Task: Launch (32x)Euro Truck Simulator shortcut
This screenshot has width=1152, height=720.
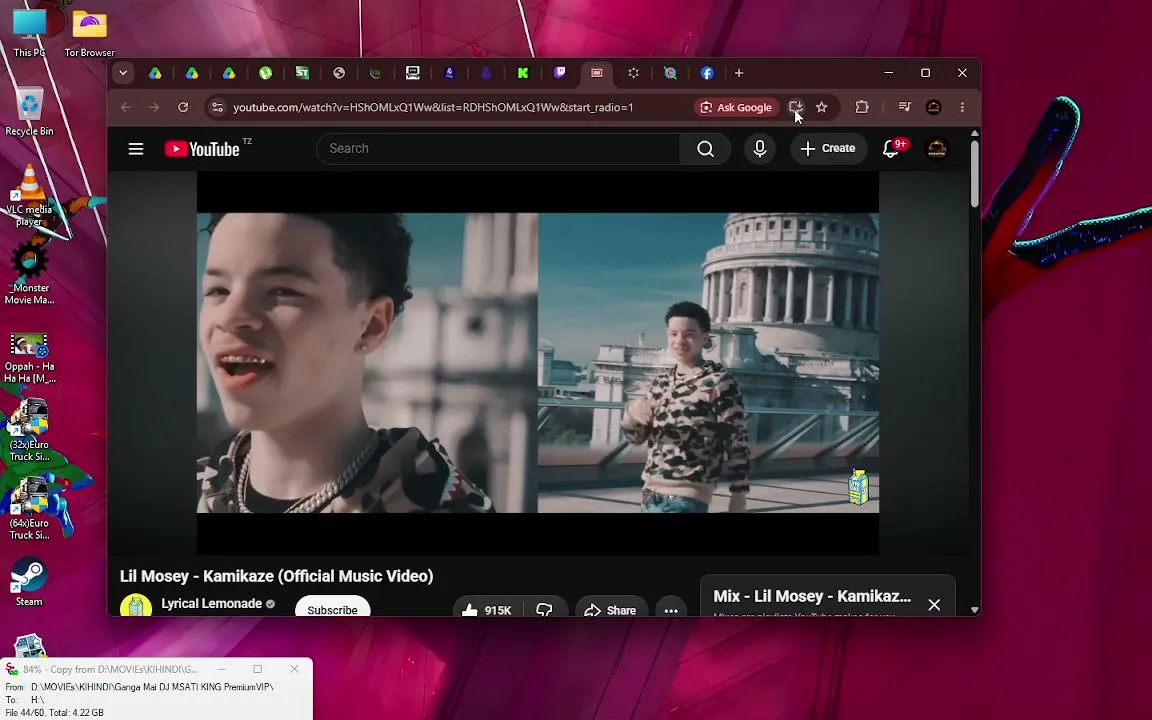Action: [x=29, y=430]
